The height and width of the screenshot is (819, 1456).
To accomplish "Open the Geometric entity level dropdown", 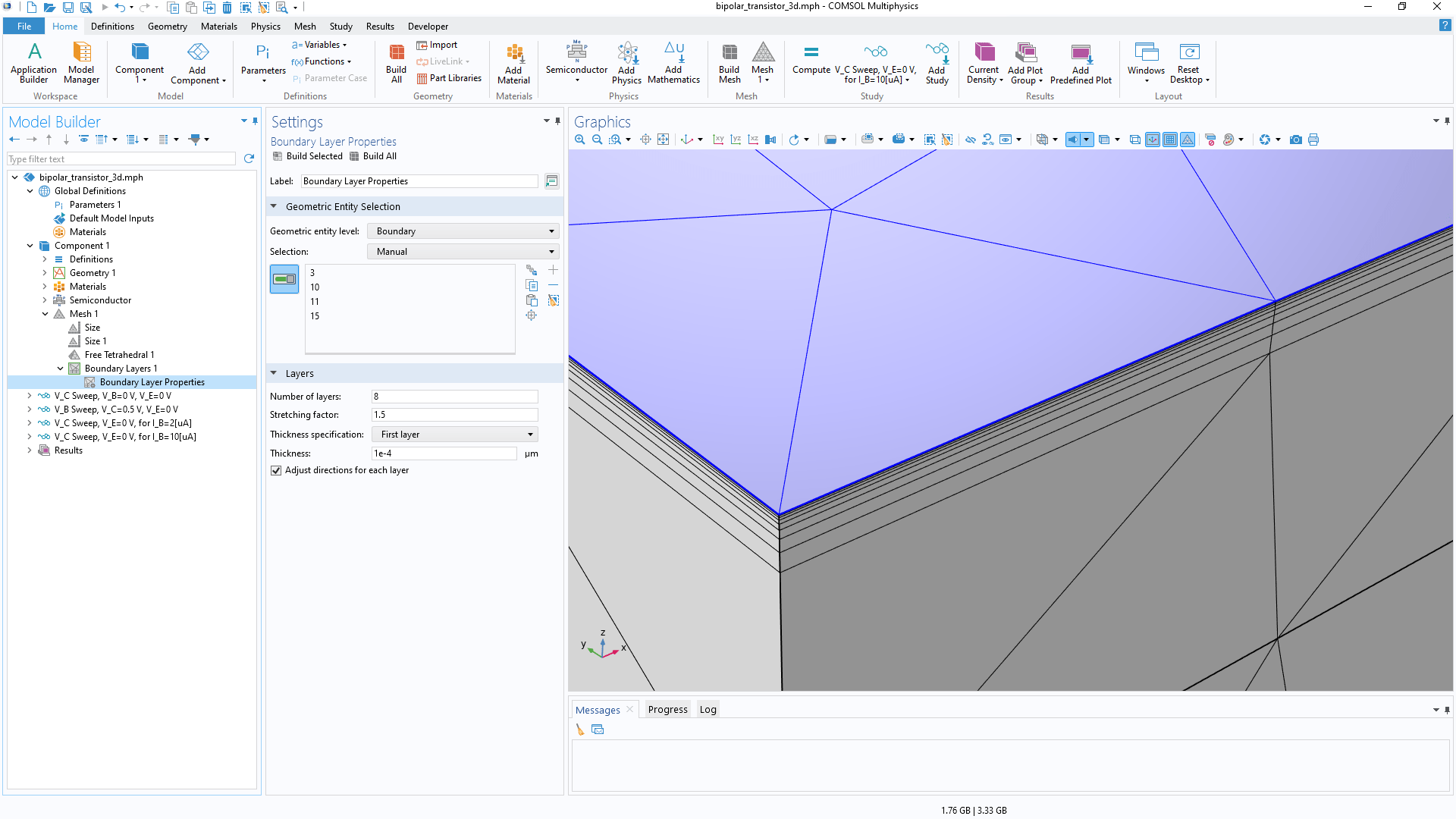I will pyautogui.click(x=463, y=231).
